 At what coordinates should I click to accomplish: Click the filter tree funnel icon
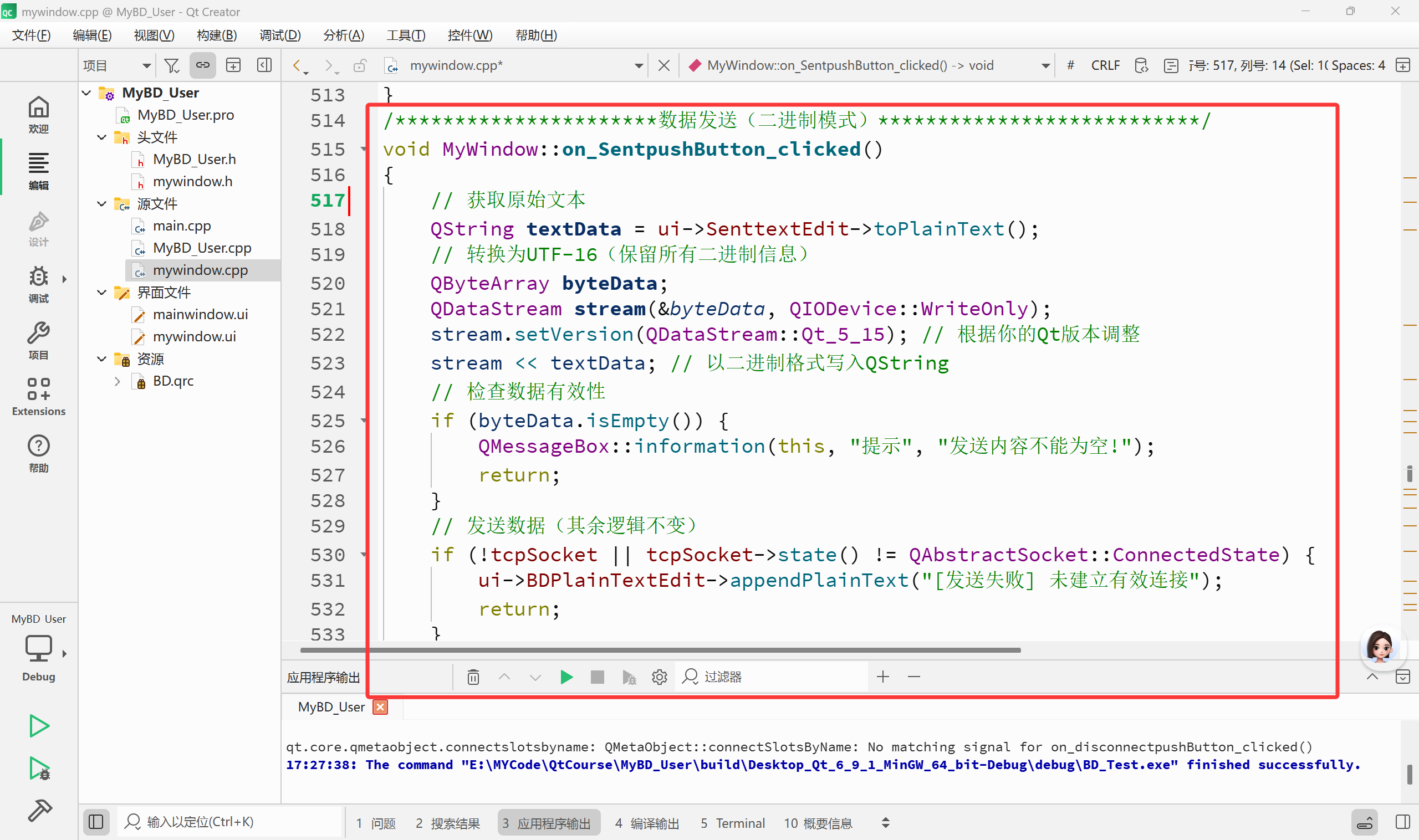171,66
